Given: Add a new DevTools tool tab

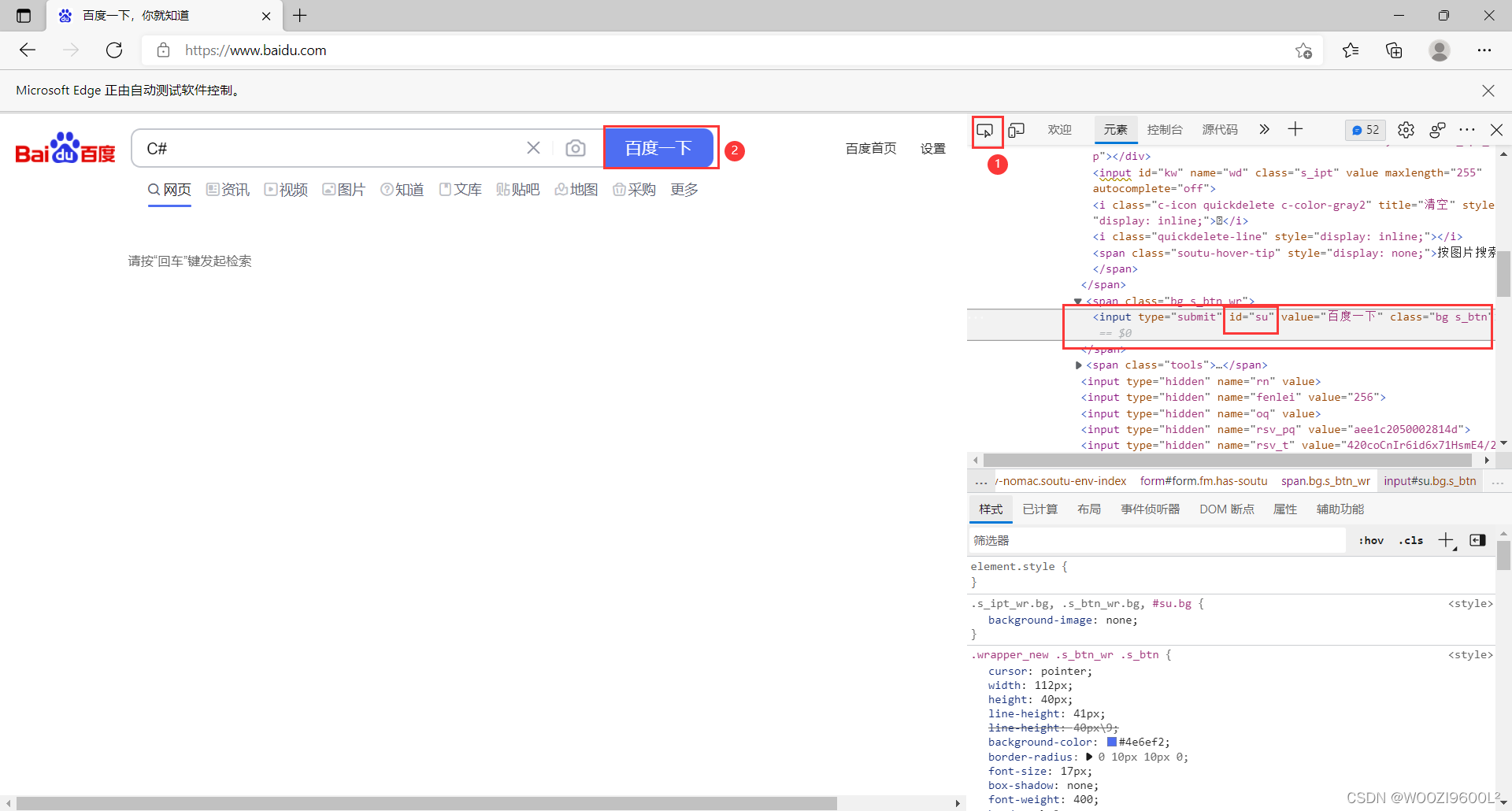Looking at the screenshot, I should [x=1295, y=129].
